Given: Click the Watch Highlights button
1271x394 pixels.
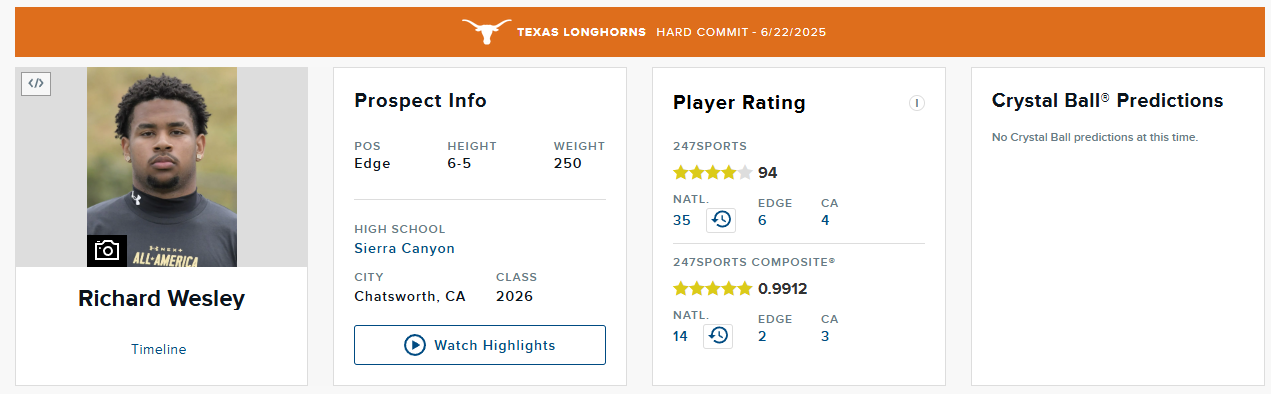Looking at the screenshot, I should pyautogui.click(x=480, y=345).
